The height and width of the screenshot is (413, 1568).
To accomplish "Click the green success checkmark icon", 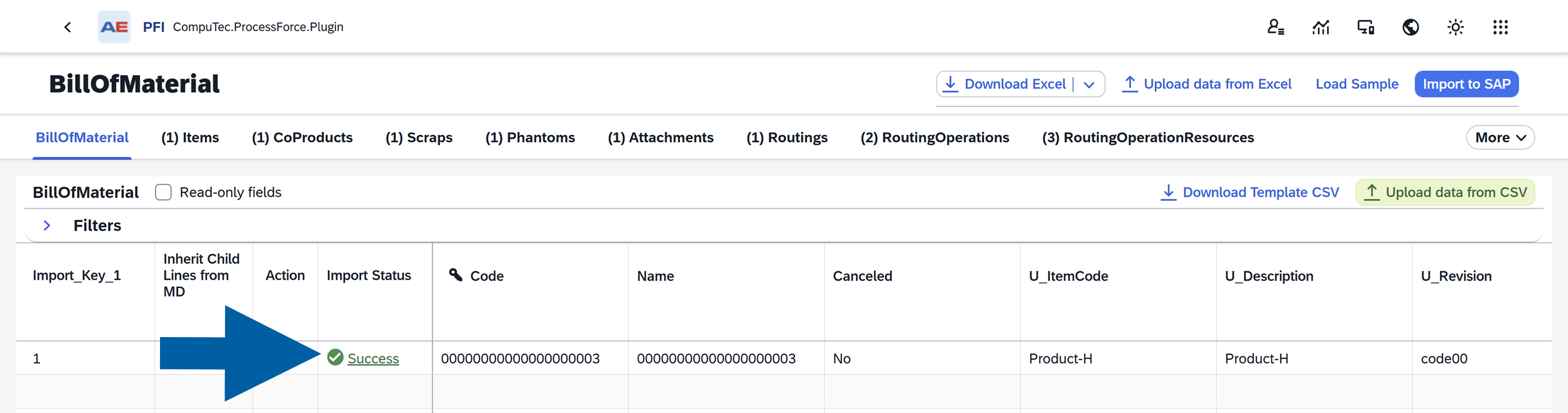I will pyautogui.click(x=335, y=357).
